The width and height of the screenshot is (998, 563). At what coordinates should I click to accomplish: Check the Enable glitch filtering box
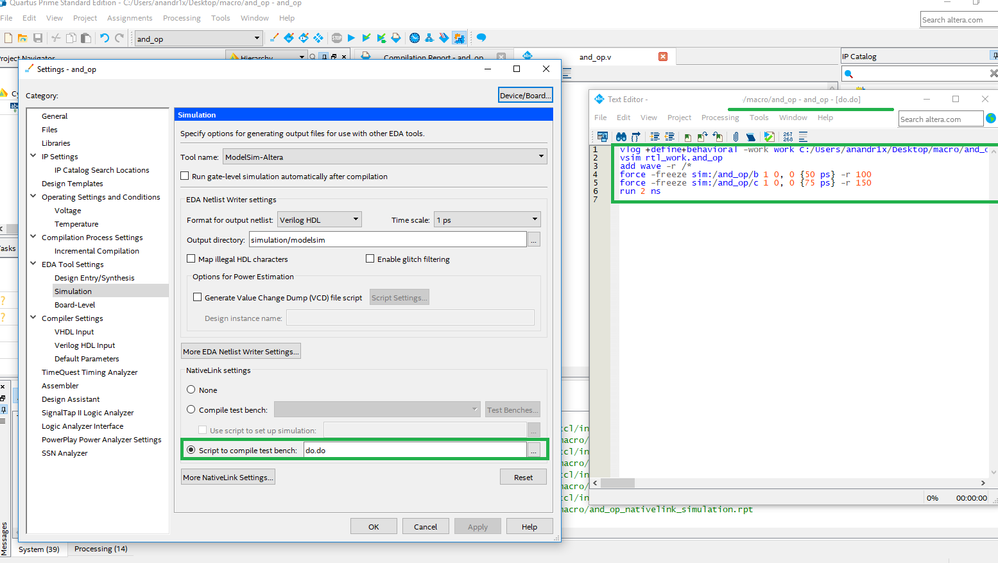370,259
